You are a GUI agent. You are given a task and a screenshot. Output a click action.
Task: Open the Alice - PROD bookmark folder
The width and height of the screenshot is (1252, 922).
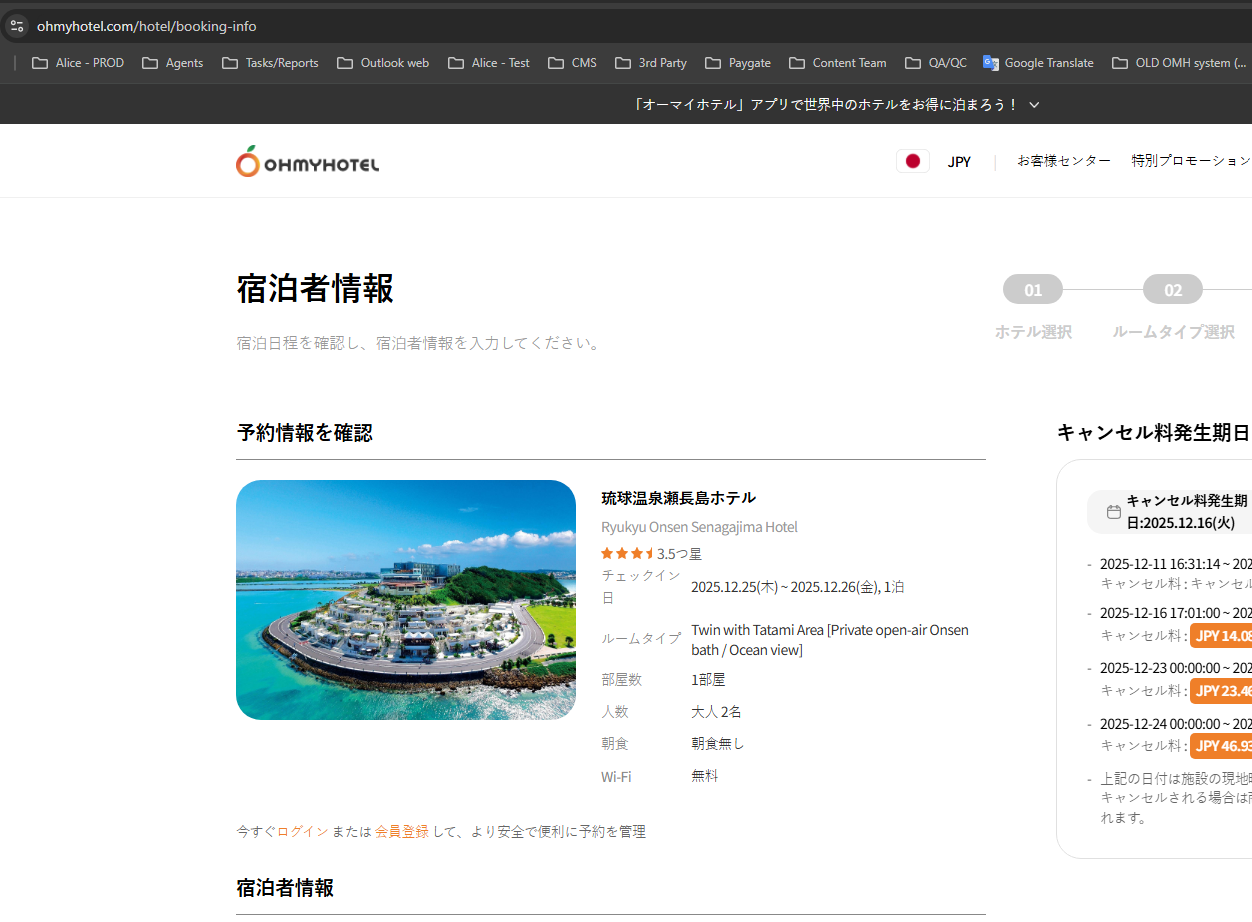(78, 63)
